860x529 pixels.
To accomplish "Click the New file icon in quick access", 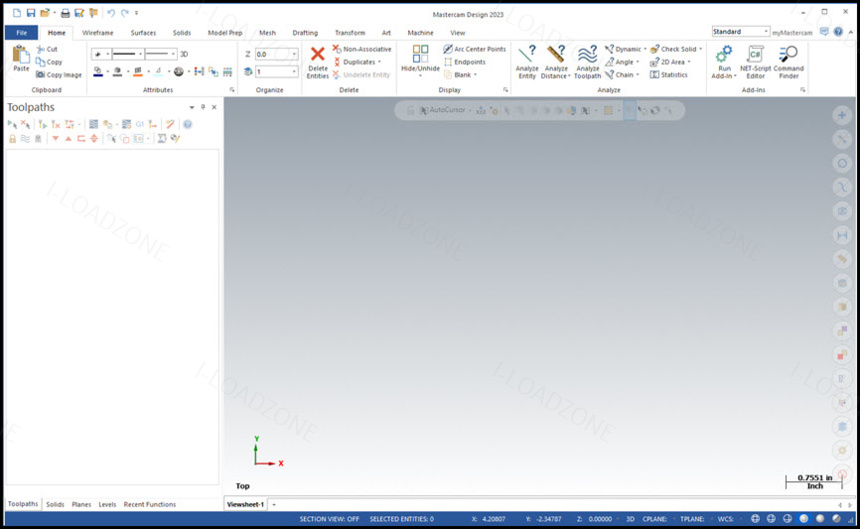I will click(16, 13).
